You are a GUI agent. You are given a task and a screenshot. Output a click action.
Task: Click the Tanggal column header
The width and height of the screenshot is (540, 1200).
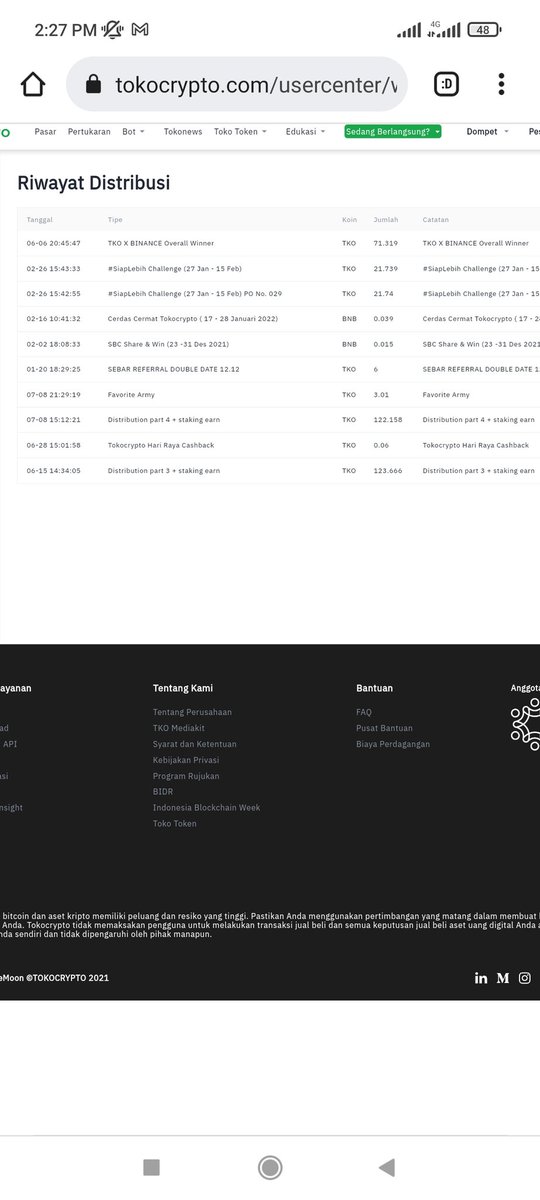click(40, 219)
